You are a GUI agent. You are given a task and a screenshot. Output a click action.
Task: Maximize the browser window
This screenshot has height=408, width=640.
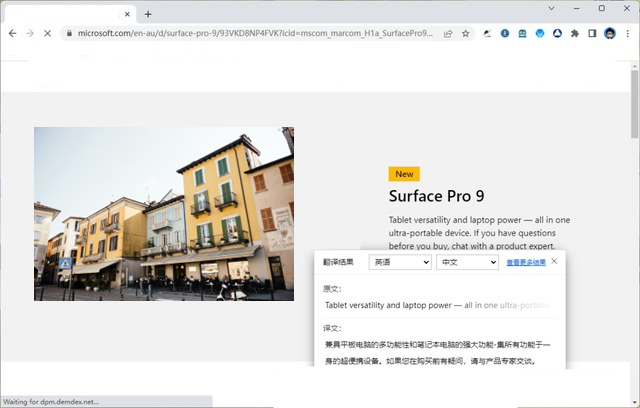[x=602, y=8]
